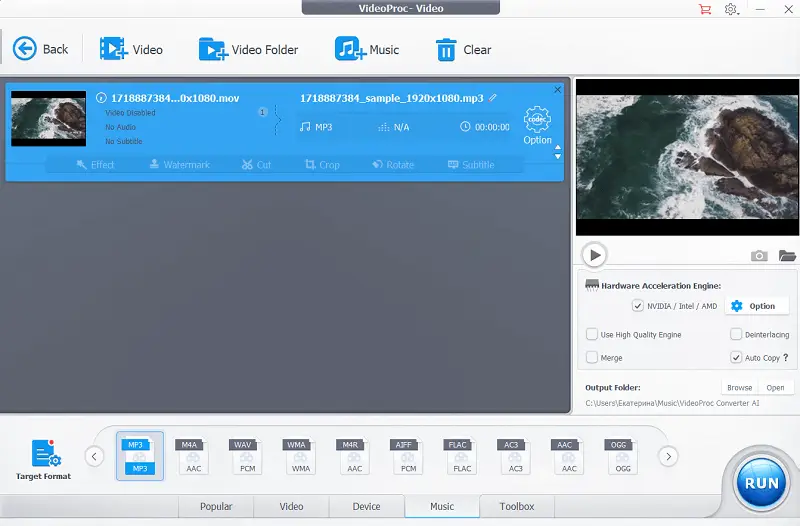Click the audio track number 1 badge
The width and height of the screenshot is (800, 526).
coord(262,112)
